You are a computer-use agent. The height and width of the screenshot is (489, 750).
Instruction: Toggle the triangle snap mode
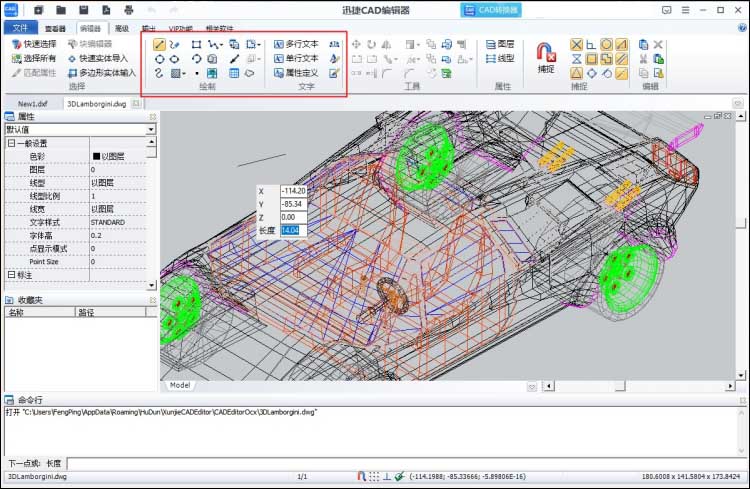576,73
